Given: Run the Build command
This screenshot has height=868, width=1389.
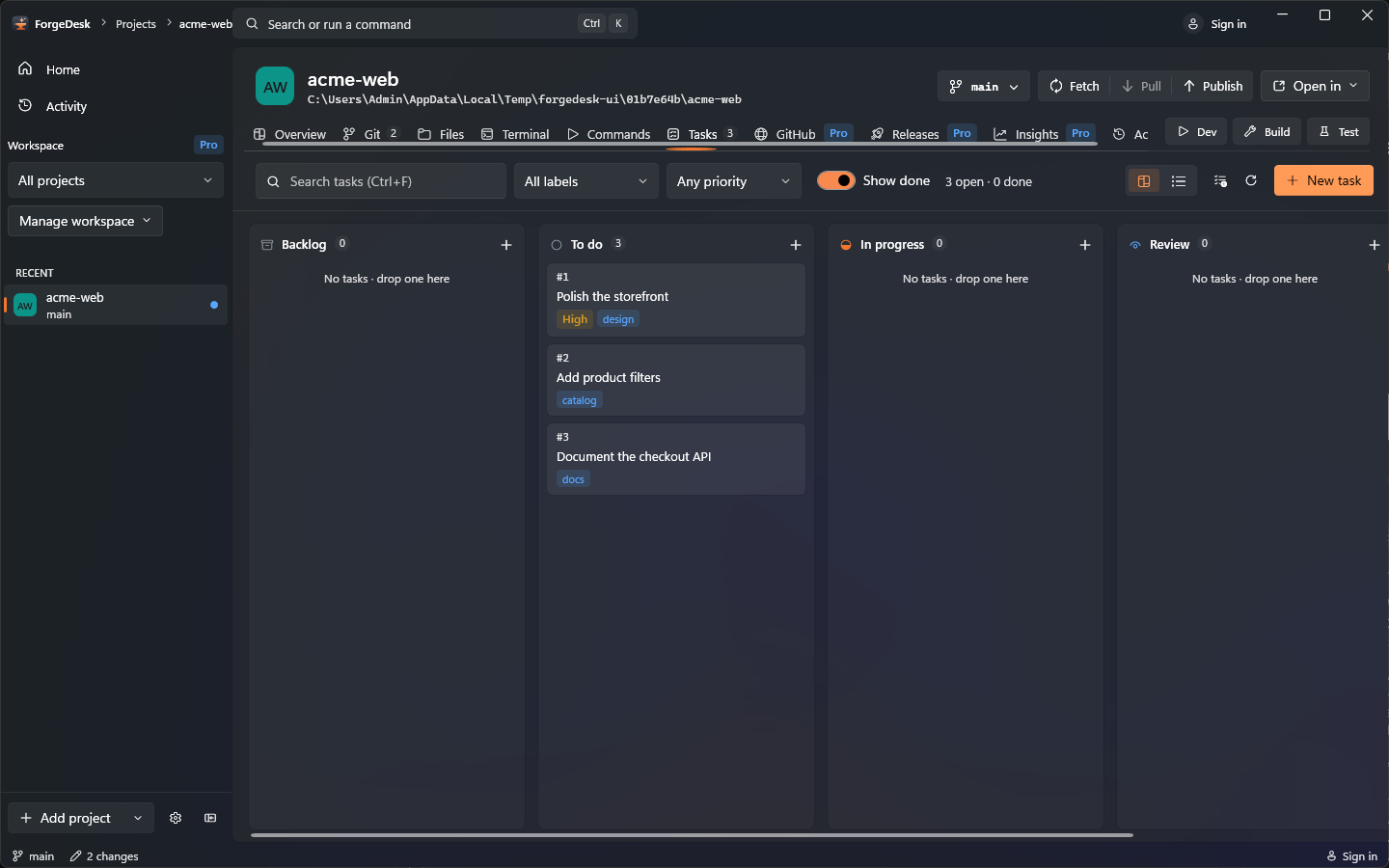Looking at the screenshot, I should pyautogui.click(x=1267, y=131).
